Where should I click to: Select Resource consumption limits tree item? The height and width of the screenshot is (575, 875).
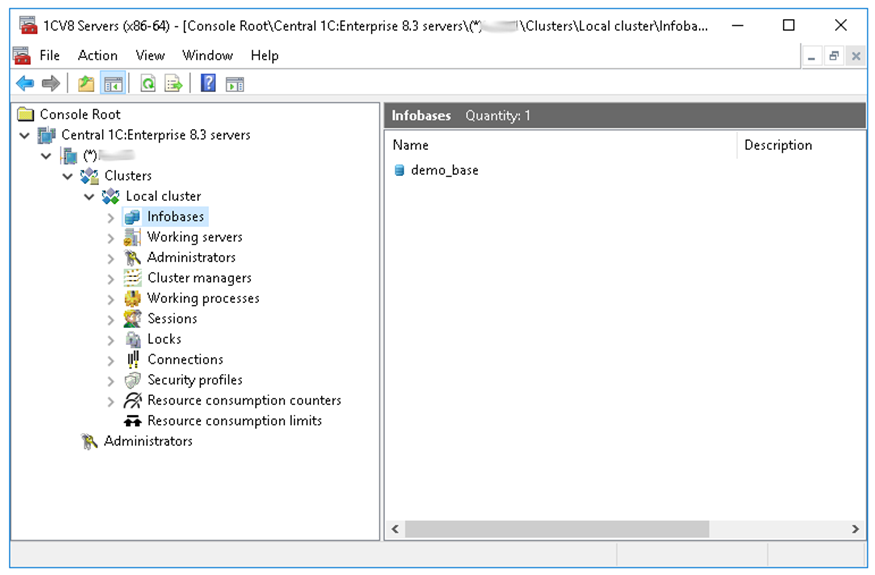234,421
